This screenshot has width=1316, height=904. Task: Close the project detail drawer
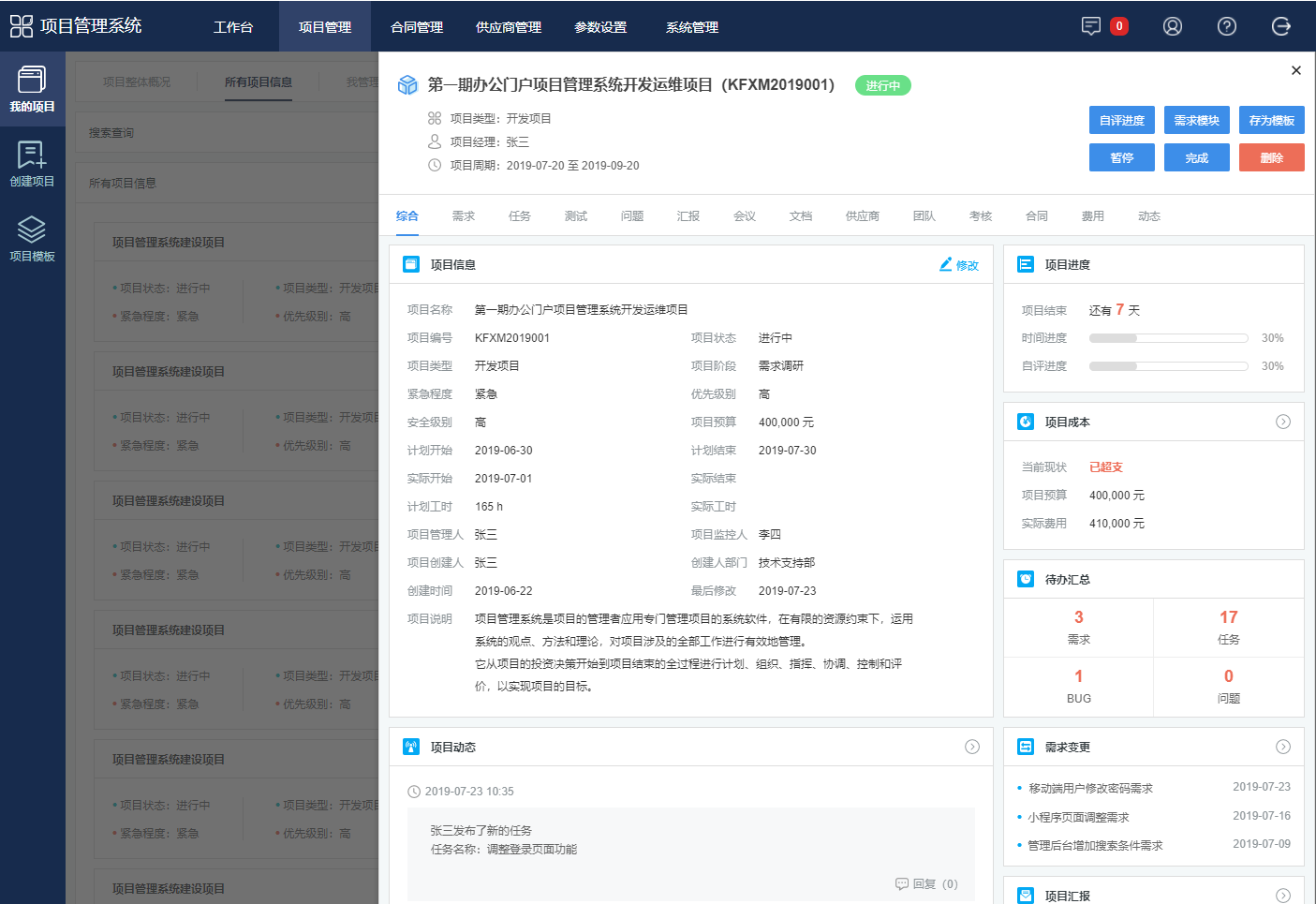[1296, 70]
